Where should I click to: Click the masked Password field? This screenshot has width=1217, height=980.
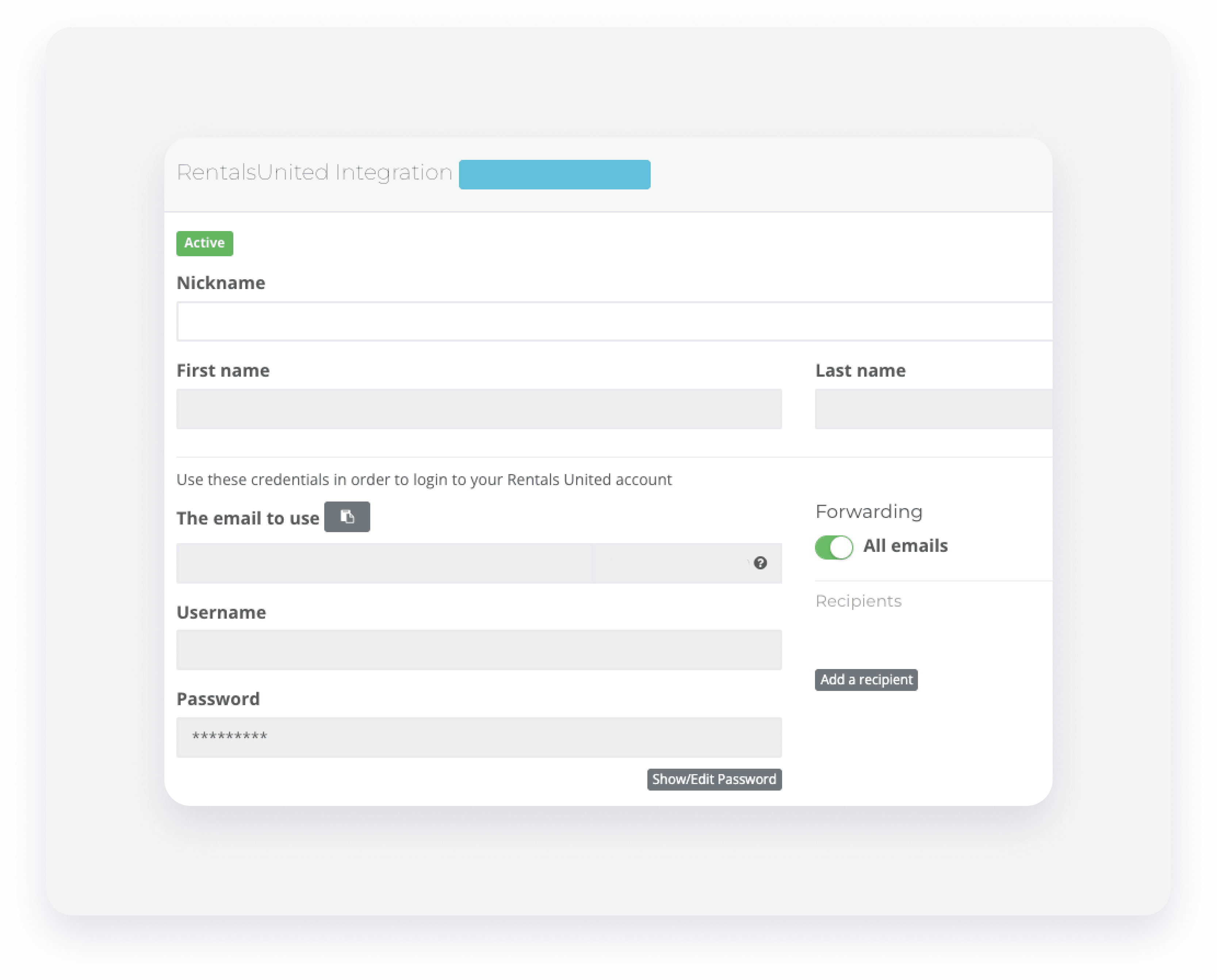[x=478, y=737]
